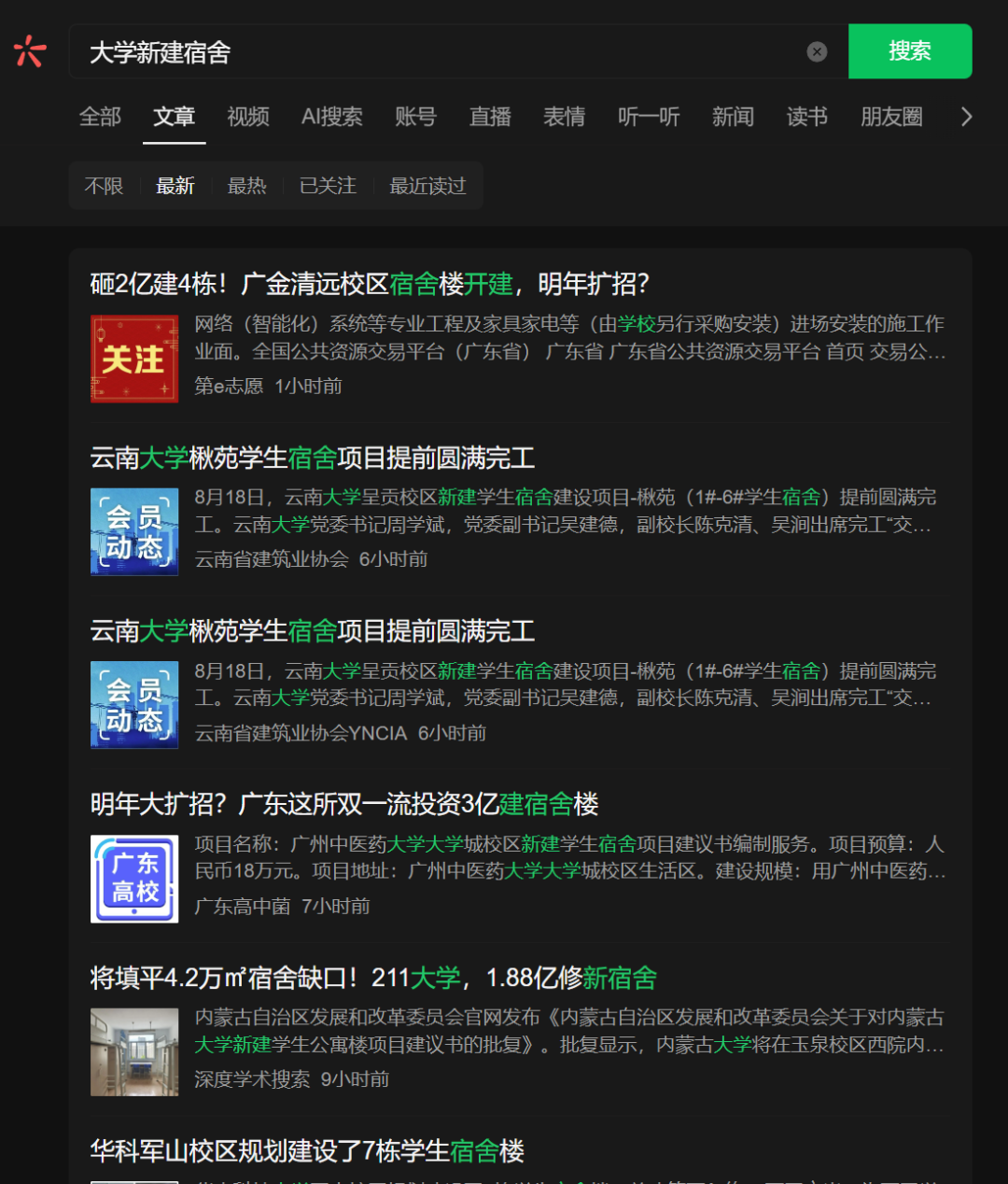Open the 听一听 tab
Screen dimensions: 1008x1184
649,117
